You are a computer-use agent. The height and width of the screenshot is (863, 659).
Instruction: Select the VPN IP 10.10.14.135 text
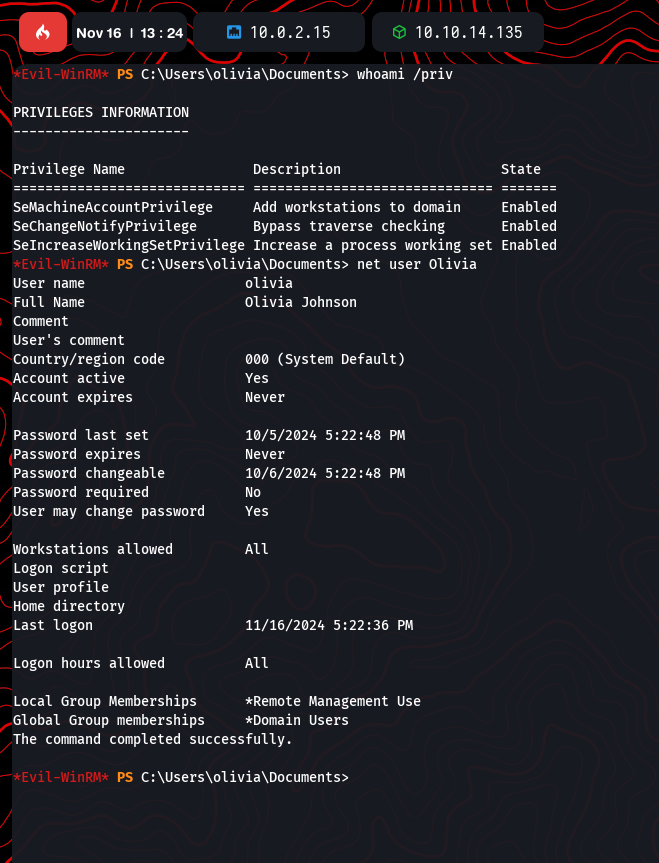[x=468, y=33]
